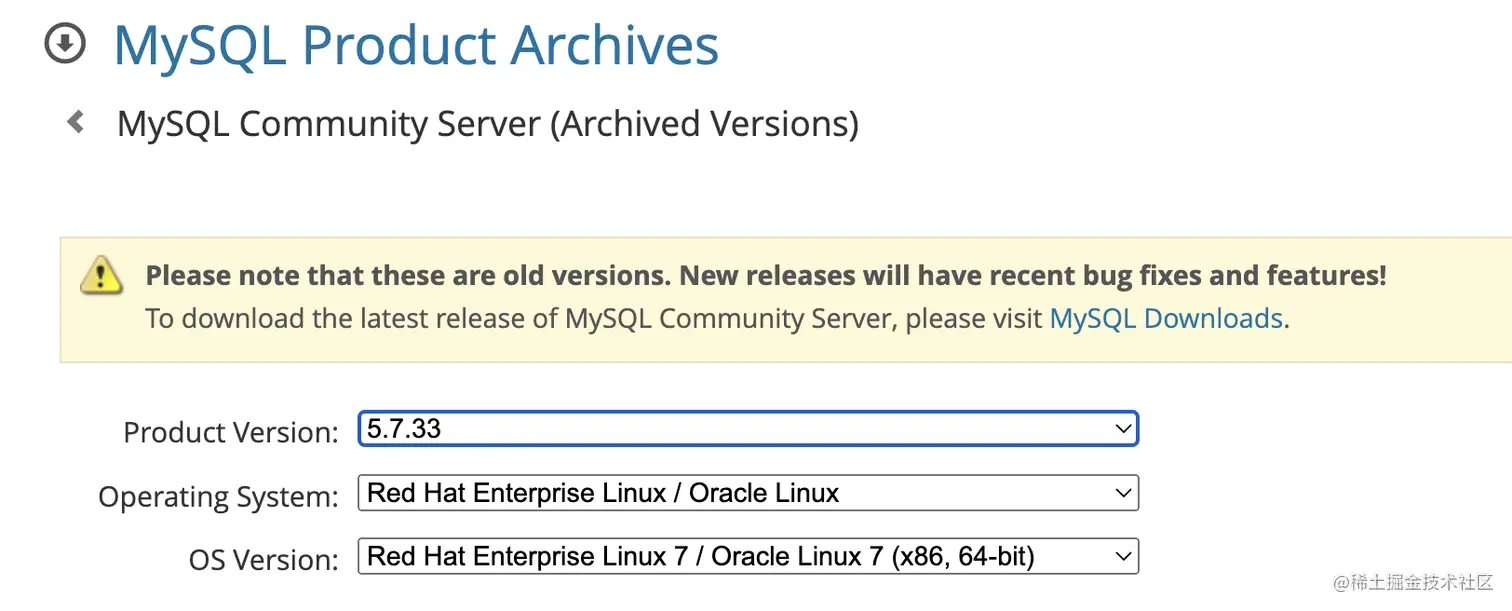Click the back chevron beside Community Server
The width and height of the screenshot is (1512, 611).
[x=75, y=123]
